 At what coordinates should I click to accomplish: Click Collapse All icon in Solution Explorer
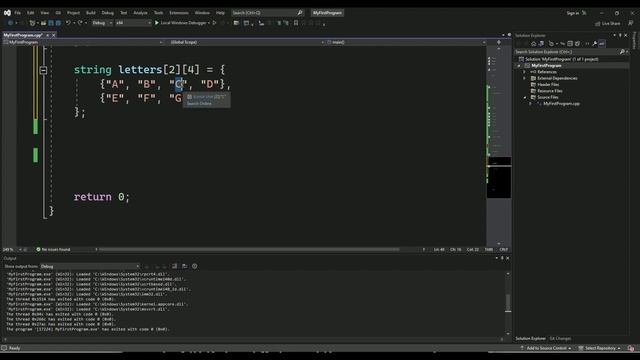coord(570,44)
